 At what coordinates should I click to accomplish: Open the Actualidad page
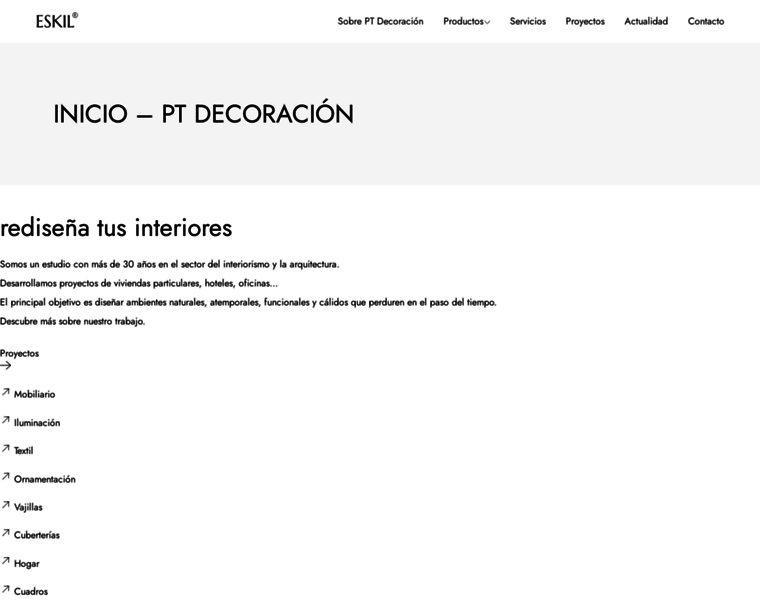tap(646, 21)
